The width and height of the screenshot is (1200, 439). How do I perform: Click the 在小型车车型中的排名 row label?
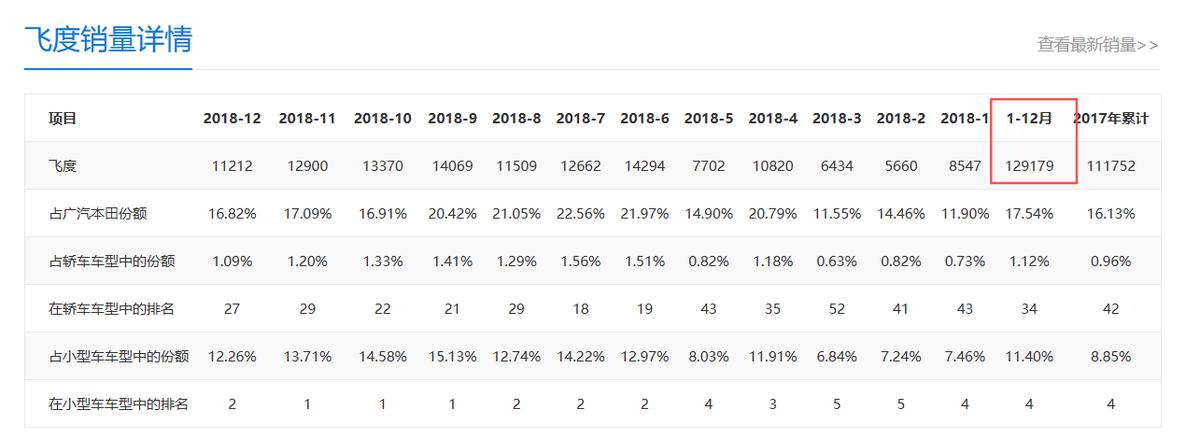pos(119,404)
